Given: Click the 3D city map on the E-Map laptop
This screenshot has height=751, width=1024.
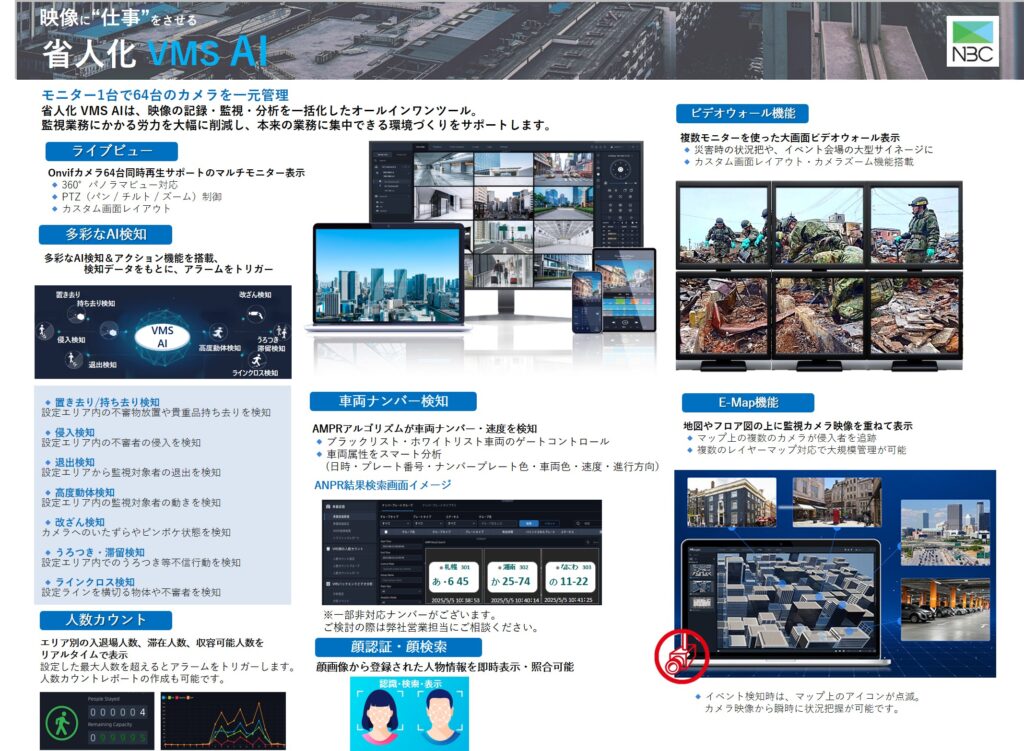Looking at the screenshot, I should pos(795,599).
